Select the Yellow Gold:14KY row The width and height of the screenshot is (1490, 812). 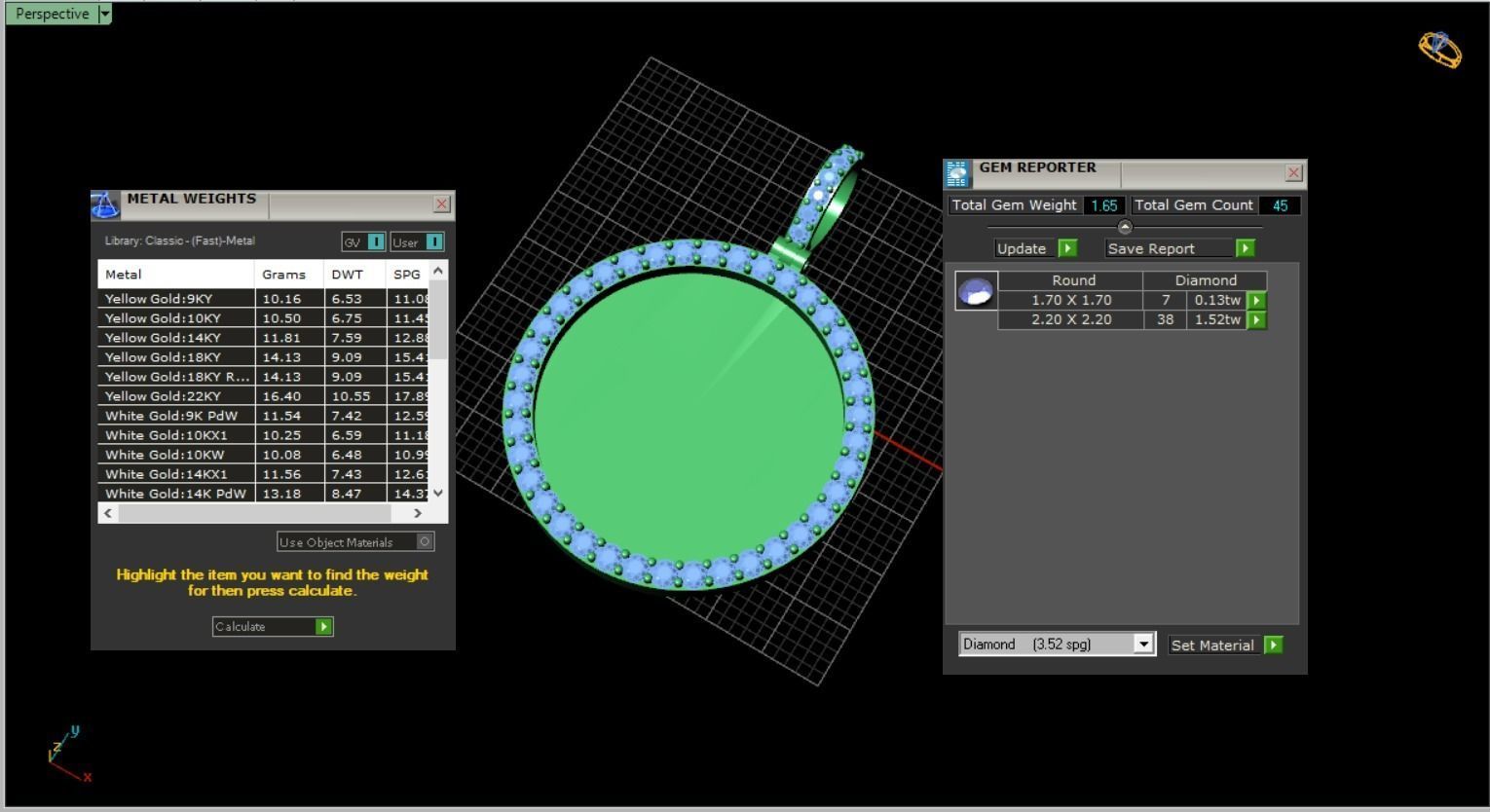[263, 338]
